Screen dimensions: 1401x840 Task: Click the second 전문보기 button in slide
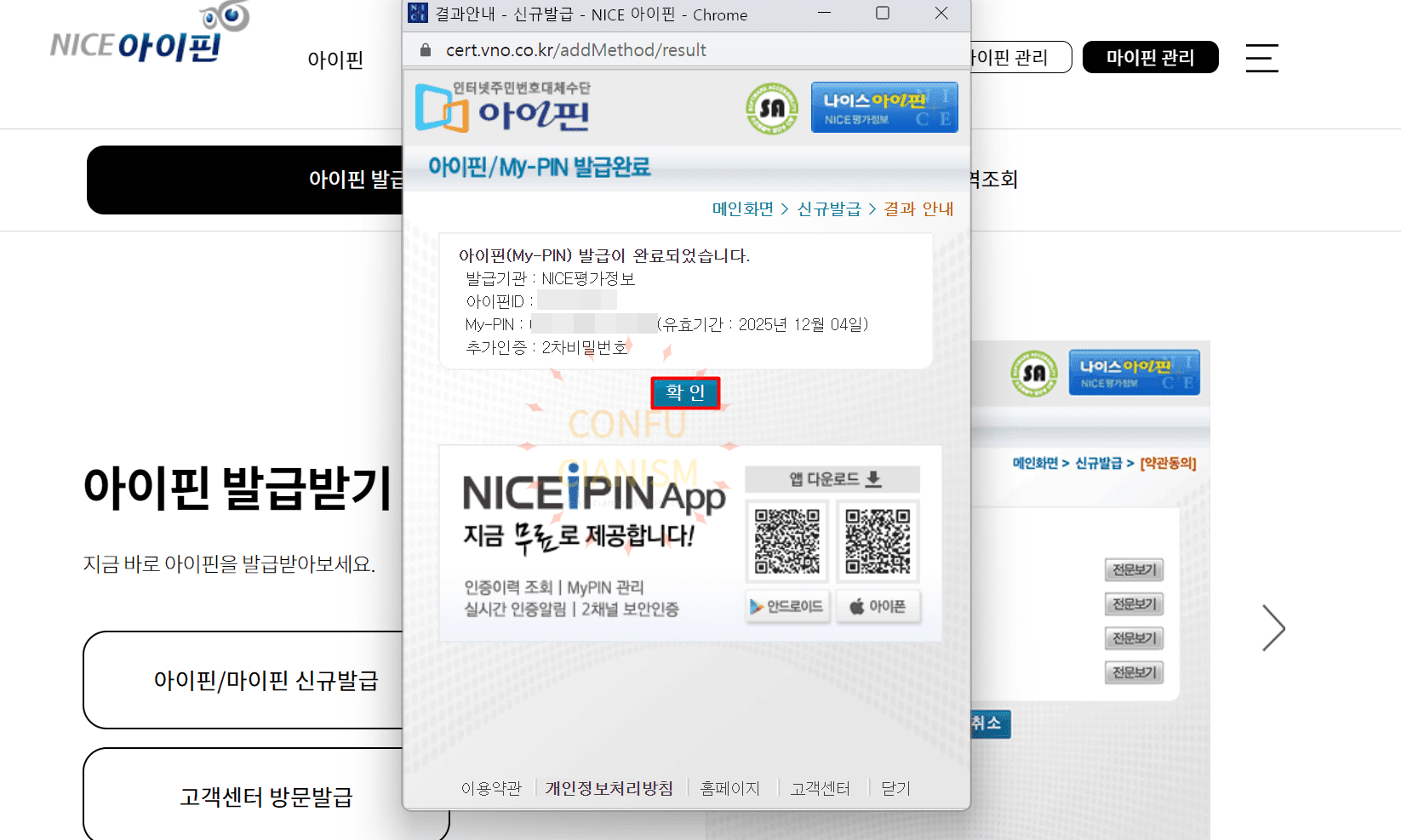(1135, 604)
